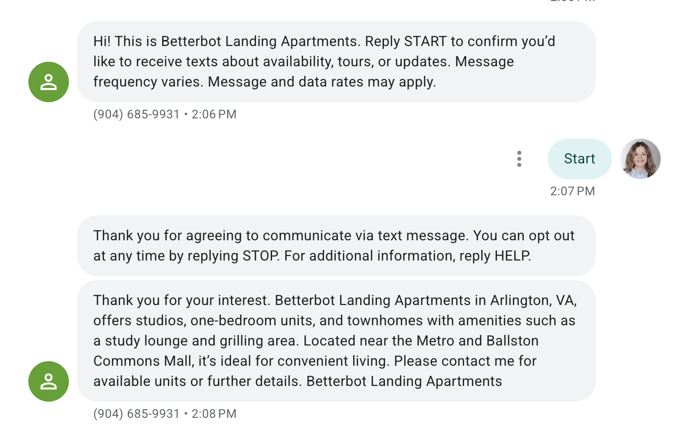Click the green contact avatar beside the first message
The image size is (688, 433).
click(x=48, y=82)
